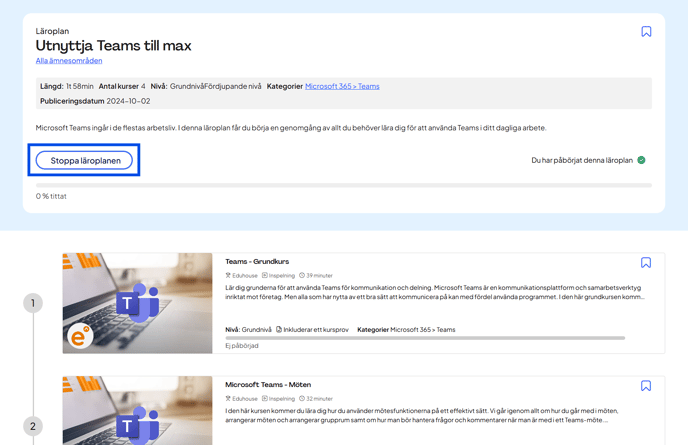Image resolution: width=688 pixels, height=445 pixels.
Task: Follow the Microsoft 365 > Teams category link
Action: coord(342,87)
